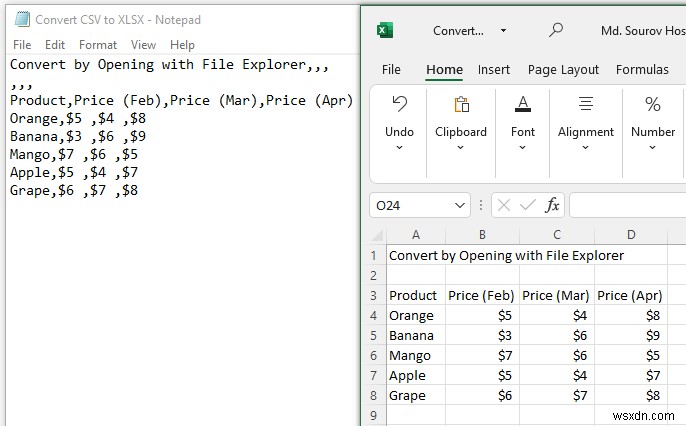The height and width of the screenshot is (426, 686).
Task: Switch to the Insert ribbon tab
Action: coord(494,70)
